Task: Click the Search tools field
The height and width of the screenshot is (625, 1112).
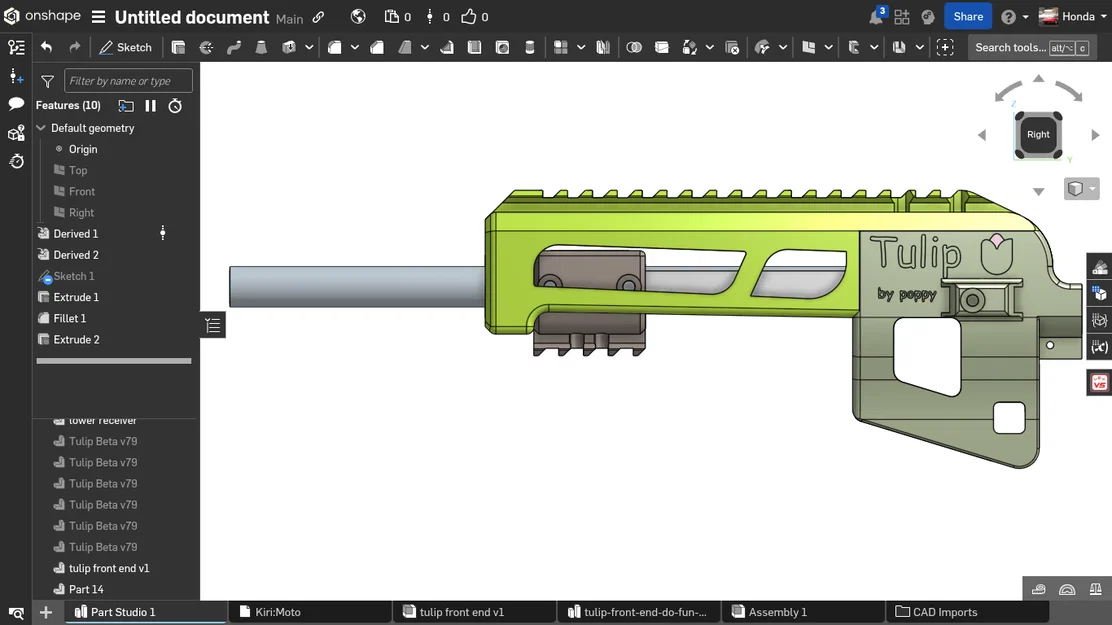Action: [1032, 48]
